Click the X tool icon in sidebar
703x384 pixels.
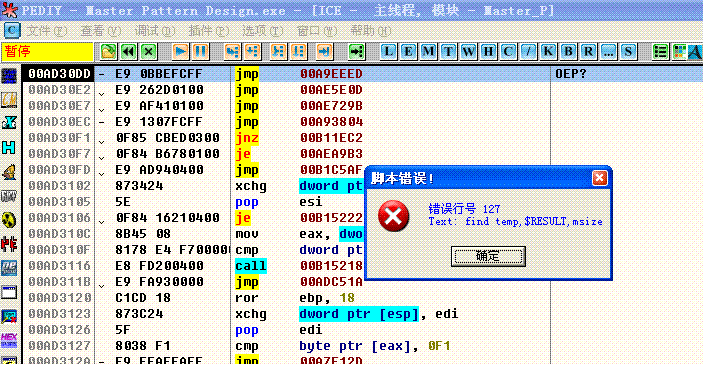[x=9, y=123]
